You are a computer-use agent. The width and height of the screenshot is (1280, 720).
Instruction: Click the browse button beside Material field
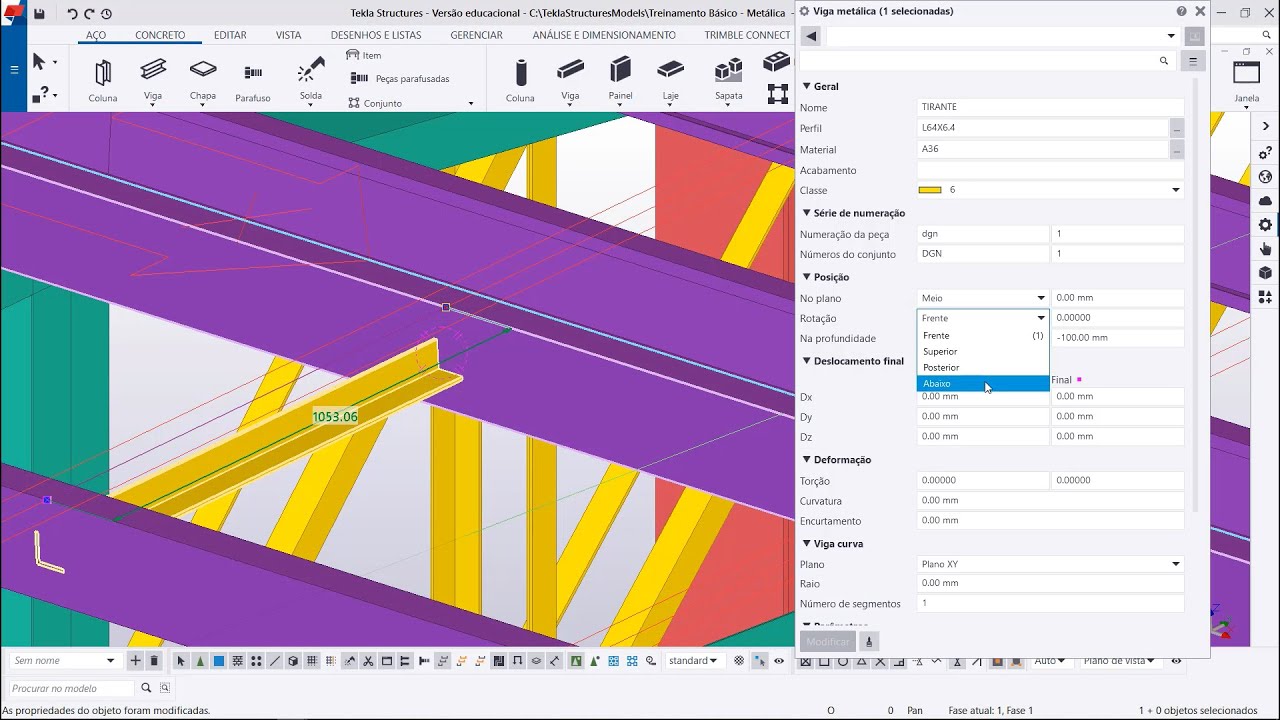pos(1177,149)
